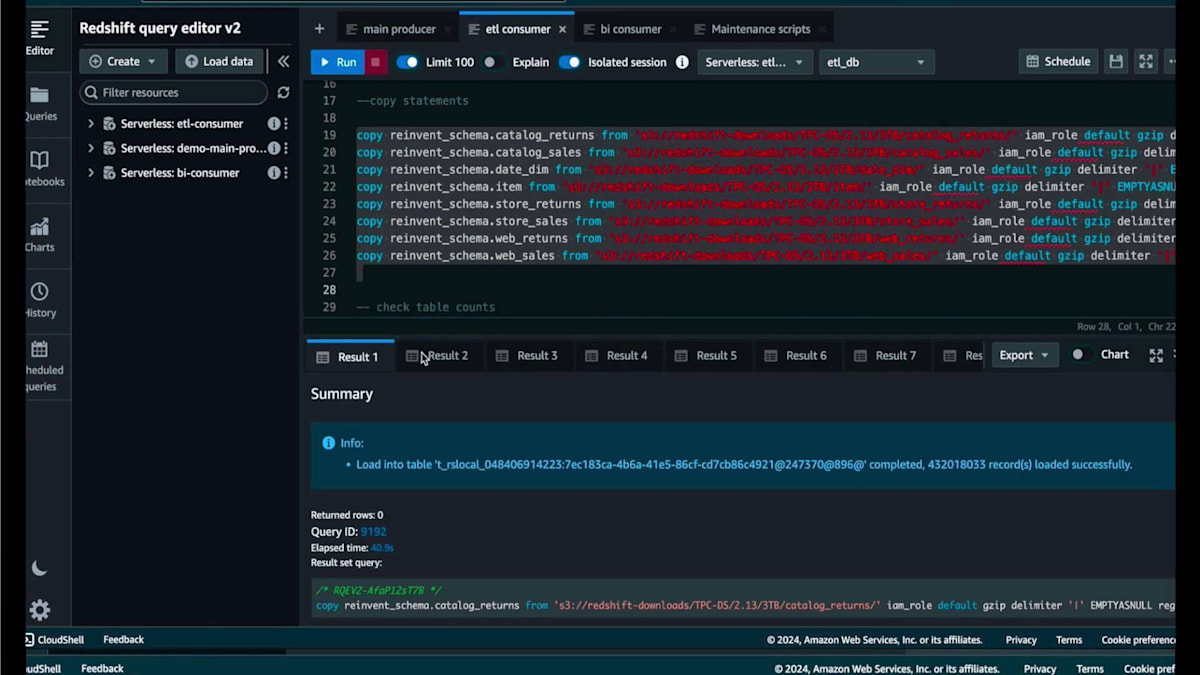
Task: Open kebab menu for Serverless: etl-consumer
Action: point(286,124)
